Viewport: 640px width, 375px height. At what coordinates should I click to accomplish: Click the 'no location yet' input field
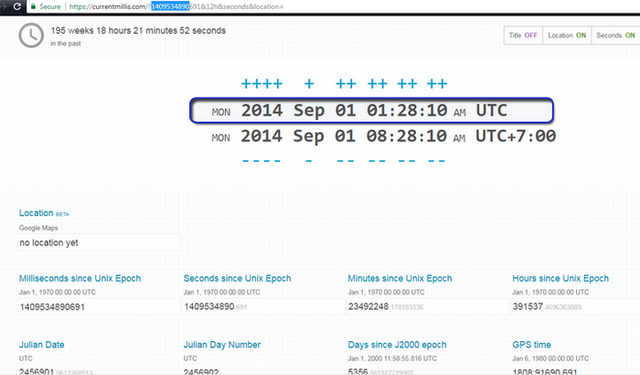pyautogui.click(x=99, y=242)
